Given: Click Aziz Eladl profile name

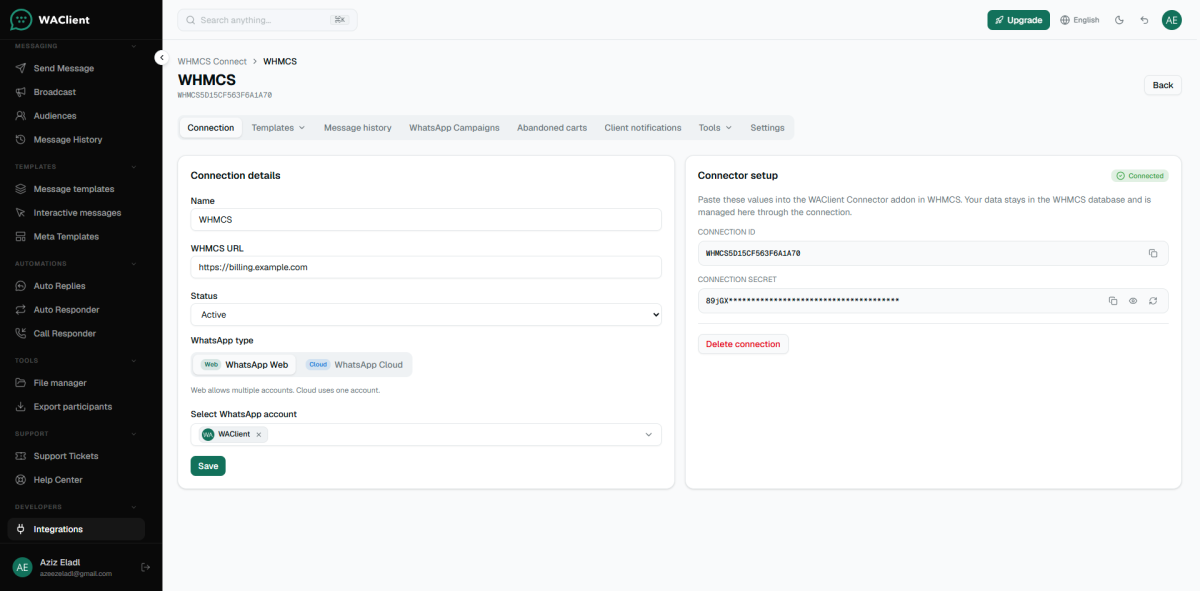Looking at the screenshot, I should [62, 562].
